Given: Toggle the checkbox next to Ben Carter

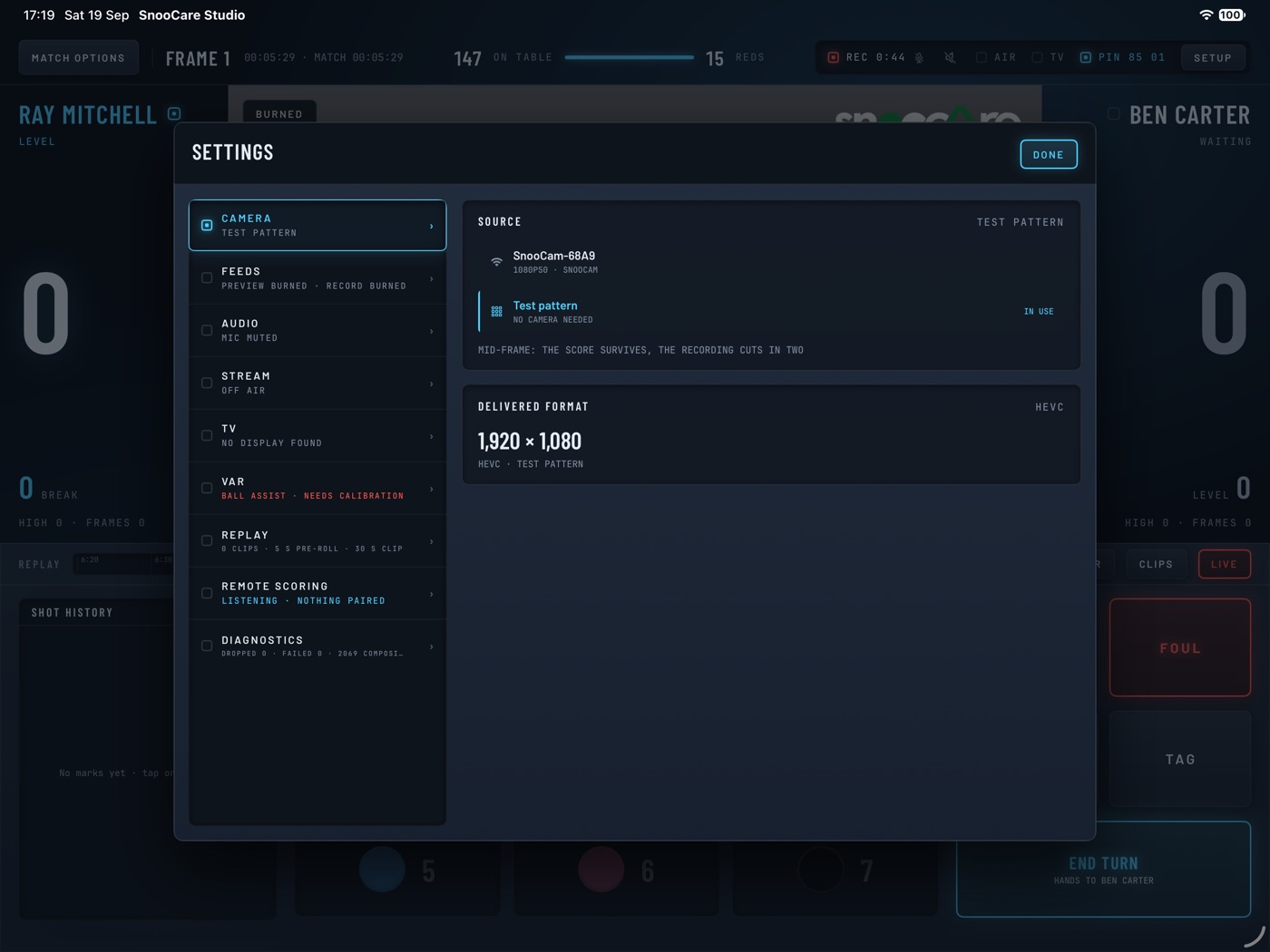Looking at the screenshot, I should [x=1113, y=113].
